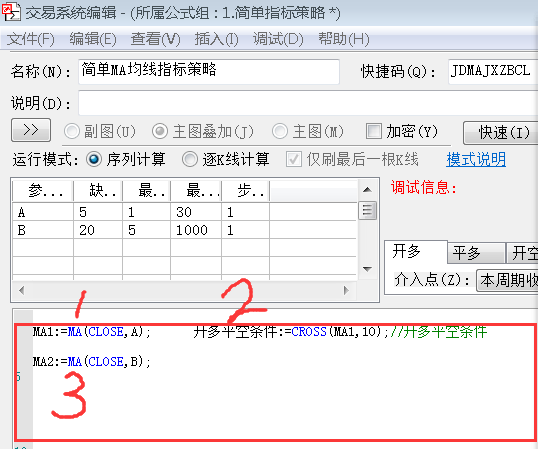Enable the 加密(Y) checkbox
Image resolution: width=538 pixels, height=449 pixels.
click(x=374, y=131)
